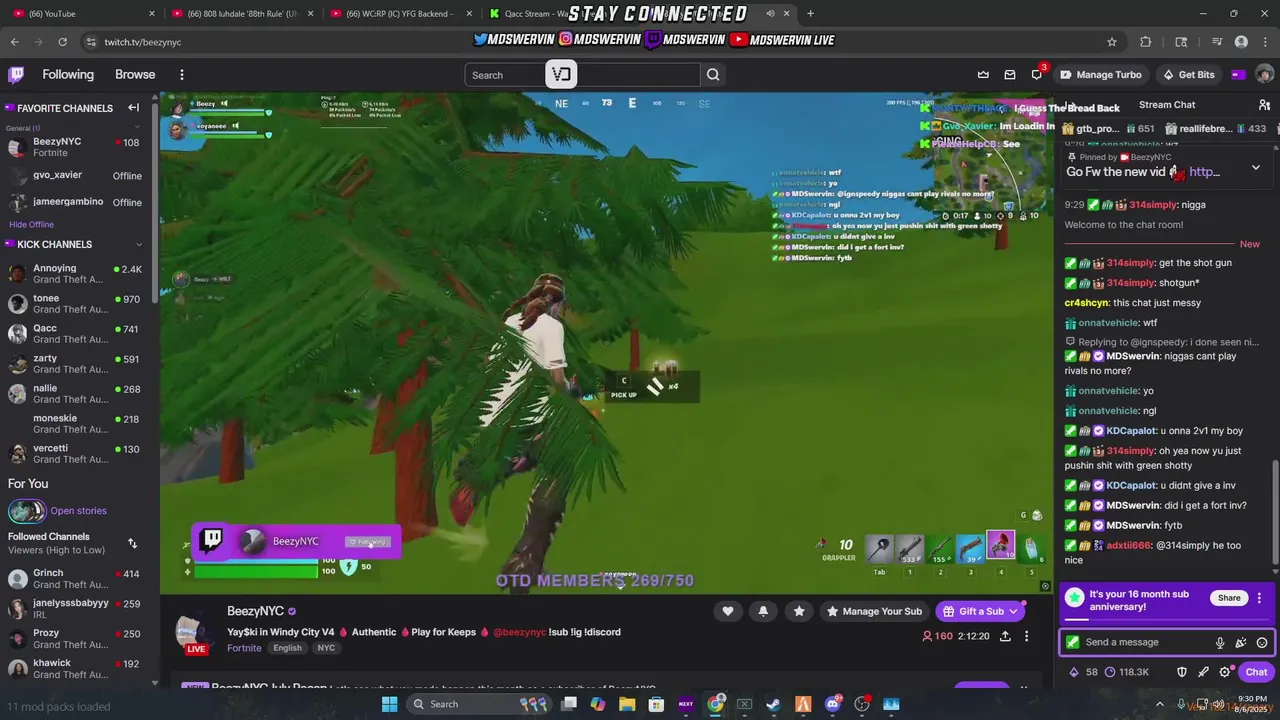Expand the pinned message chevron

[x=1256, y=168]
